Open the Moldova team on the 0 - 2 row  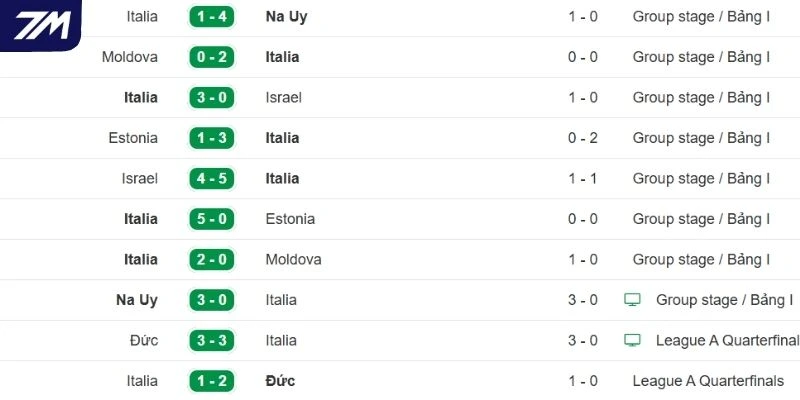click(x=130, y=57)
